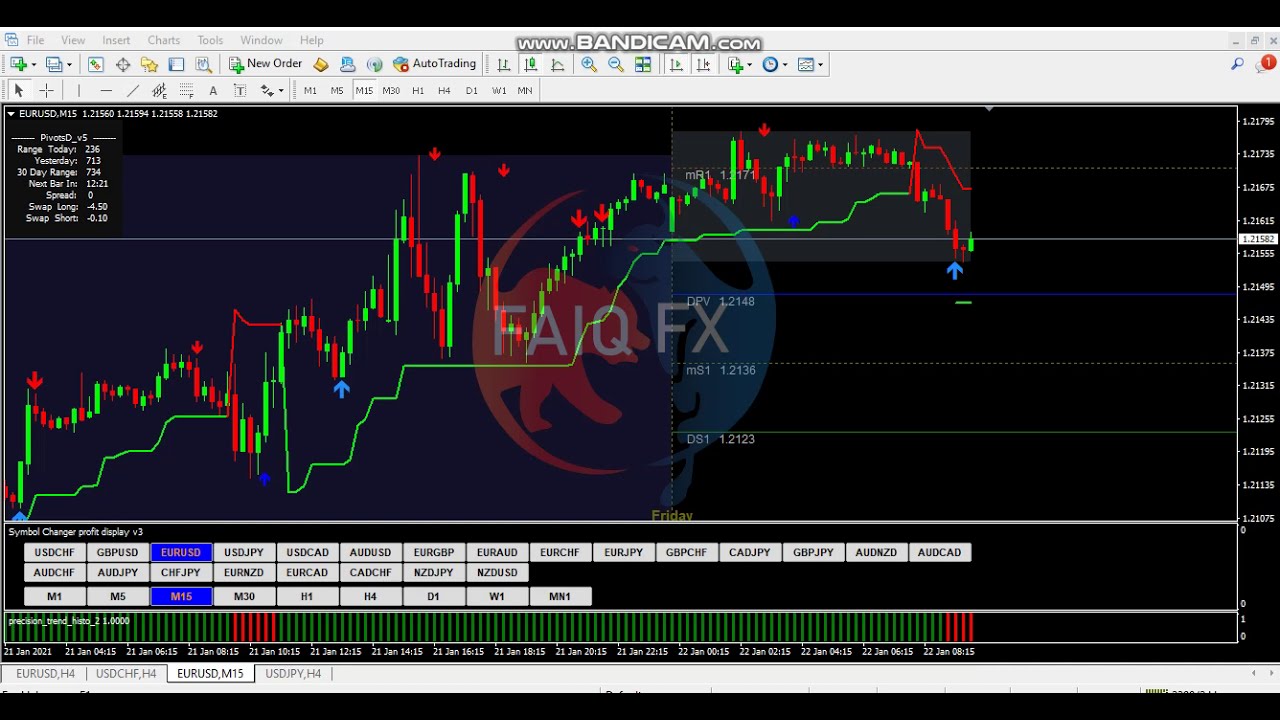Zoom out of the chart

point(616,64)
